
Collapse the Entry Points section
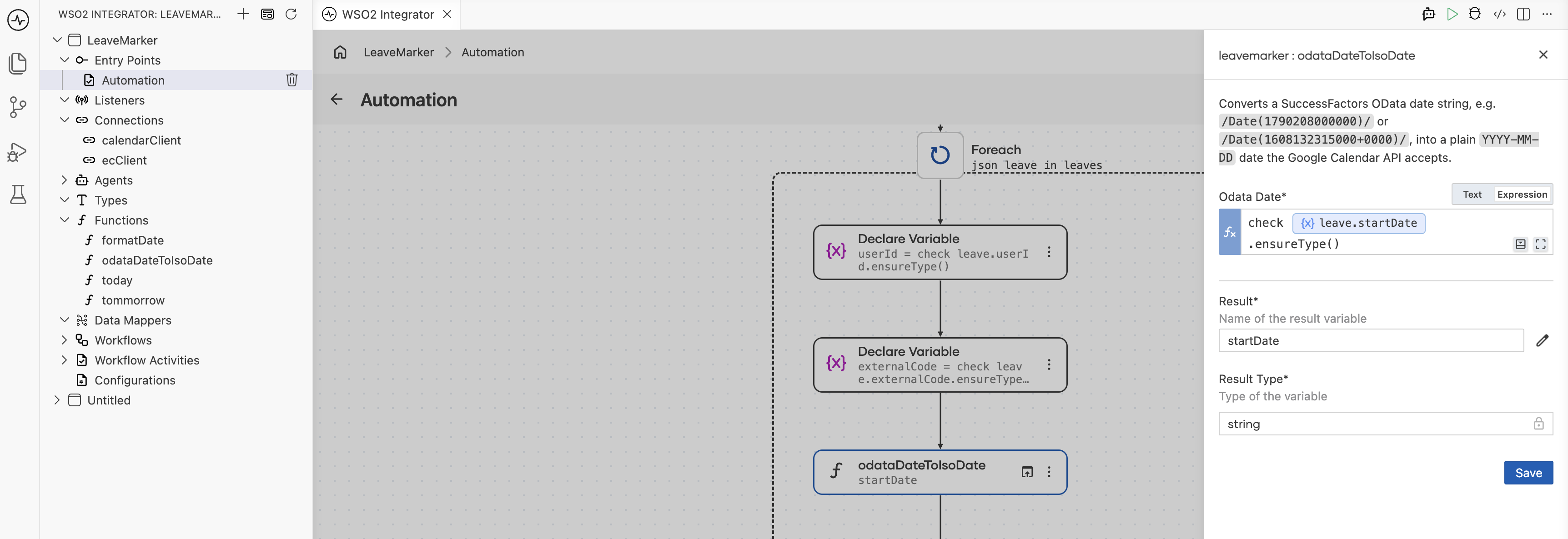[65, 60]
